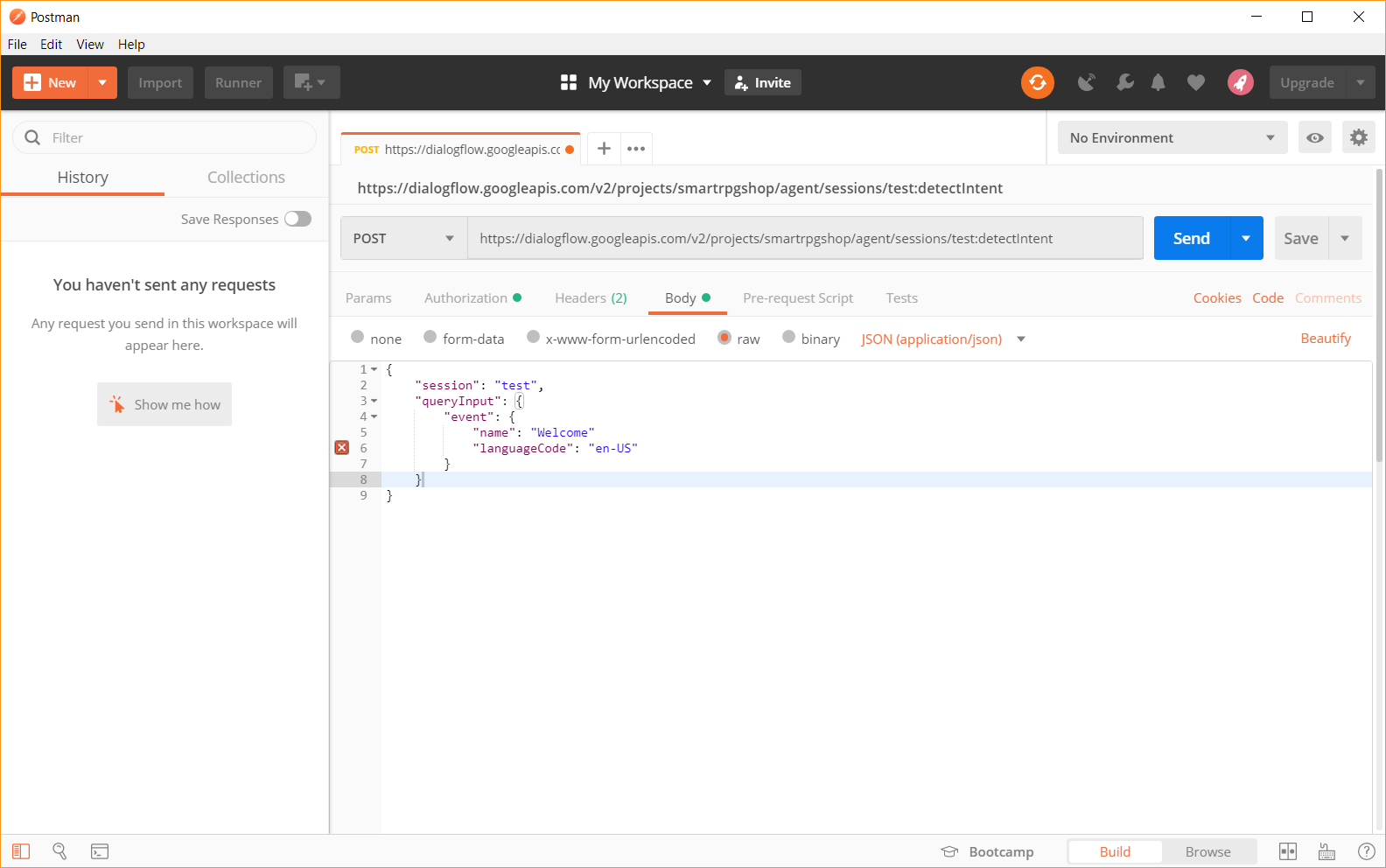Click the sync status icon
The height and width of the screenshot is (868, 1386).
[x=1037, y=82]
